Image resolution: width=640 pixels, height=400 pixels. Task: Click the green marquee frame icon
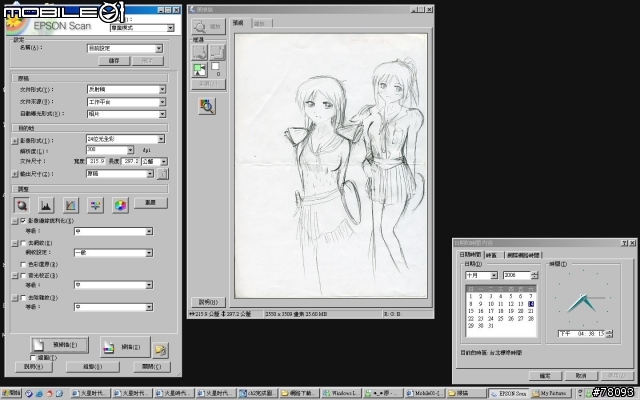click(200, 70)
